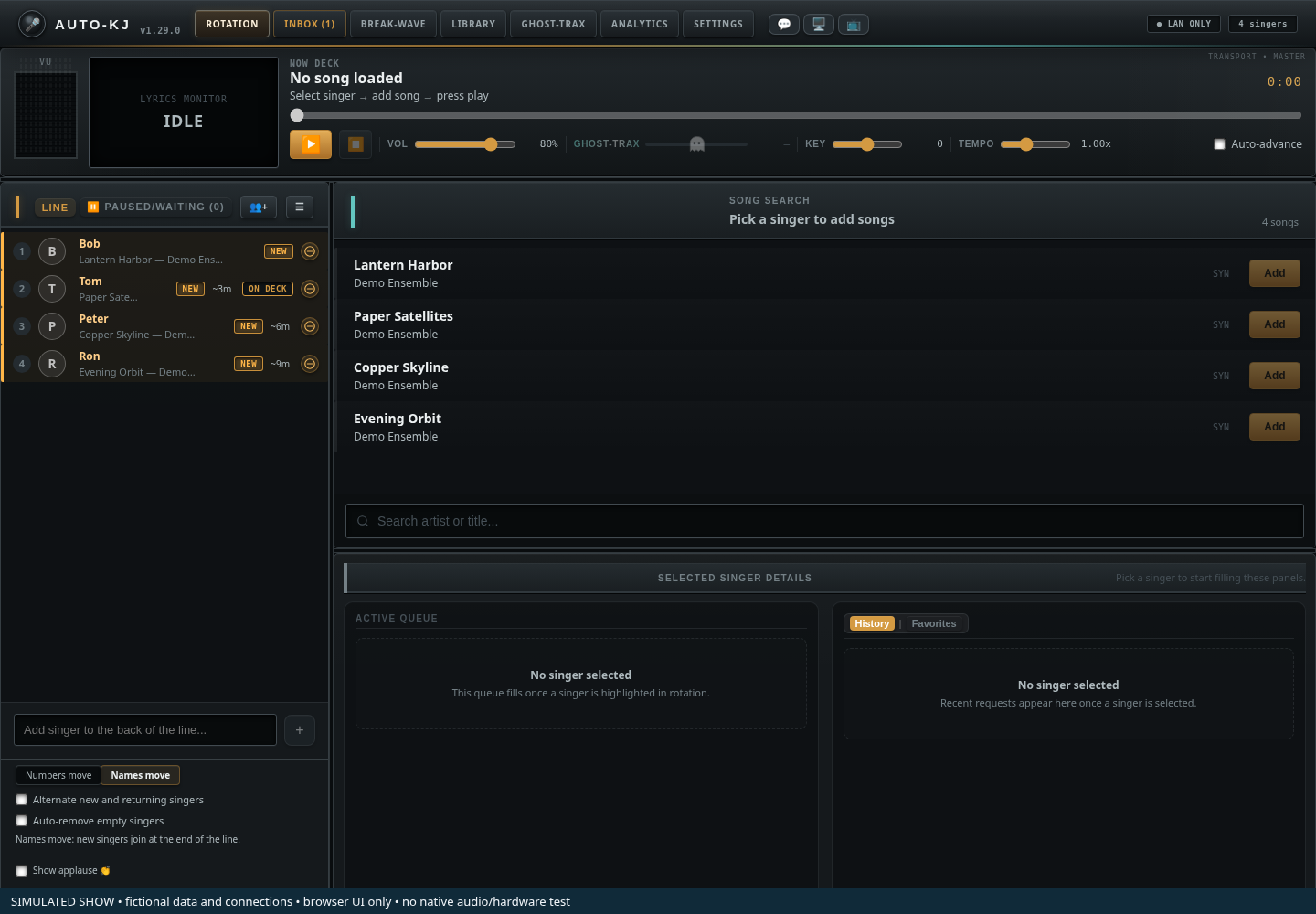Click the plus button to add singer
This screenshot has height=914, width=1316.
[300, 730]
